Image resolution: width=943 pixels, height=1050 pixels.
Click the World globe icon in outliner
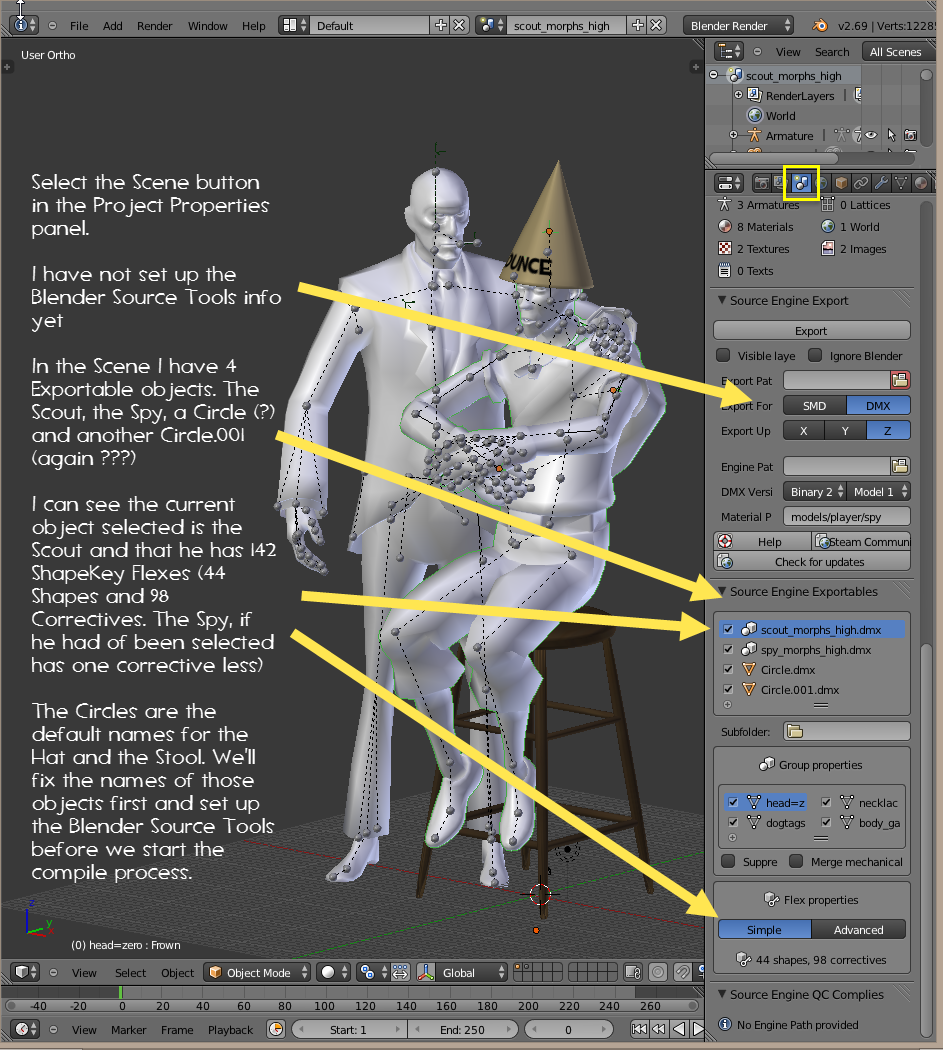(755, 115)
